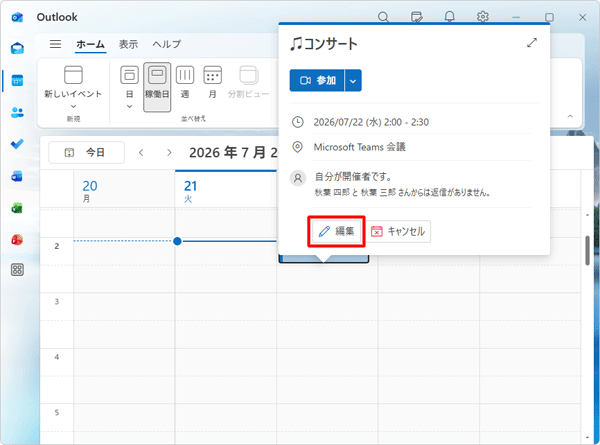Expand the 新しいイベント dropdown chevron
Screen dimensions: 600x445
[73, 106]
